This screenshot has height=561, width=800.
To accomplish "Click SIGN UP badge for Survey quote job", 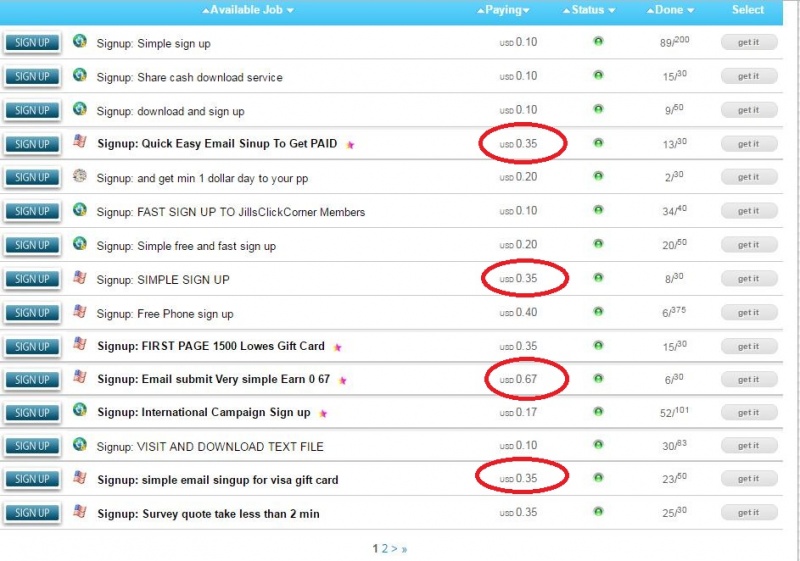I will [x=32, y=513].
